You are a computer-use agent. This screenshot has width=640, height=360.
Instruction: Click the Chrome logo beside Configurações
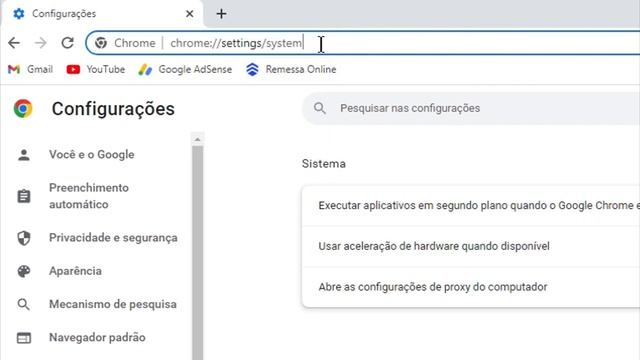23,109
